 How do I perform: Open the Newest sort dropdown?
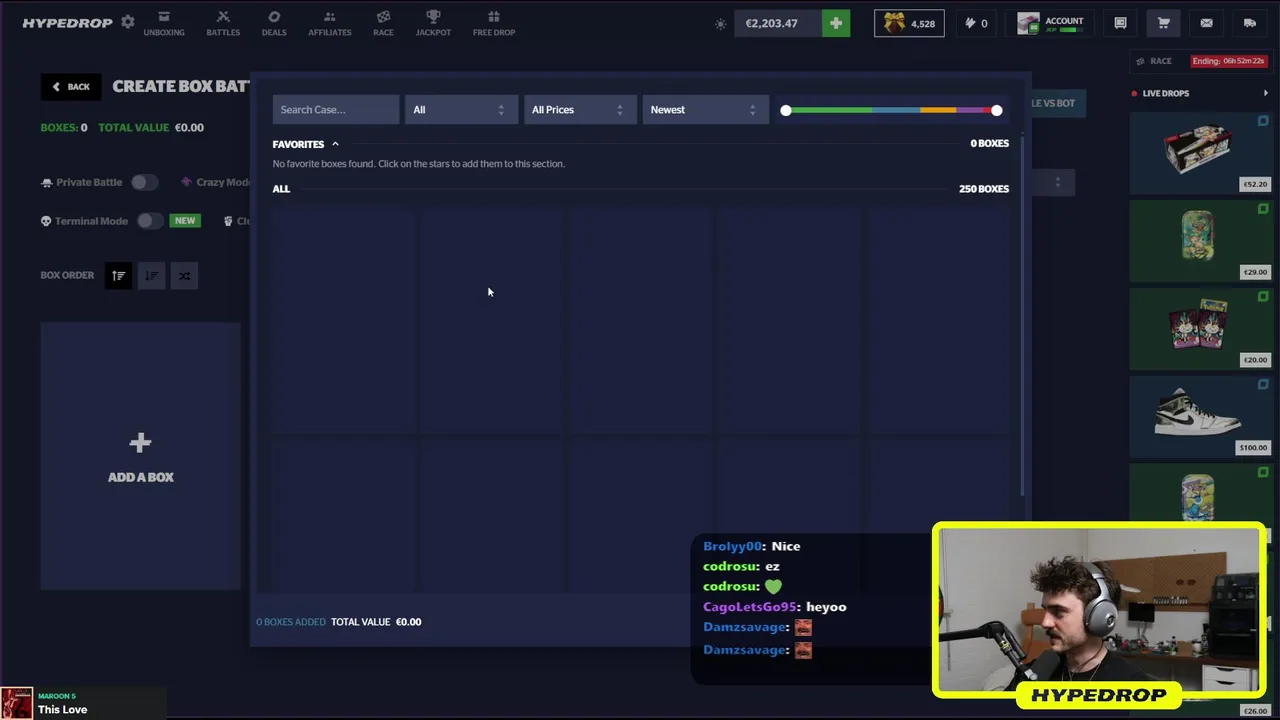coord(705,110)
